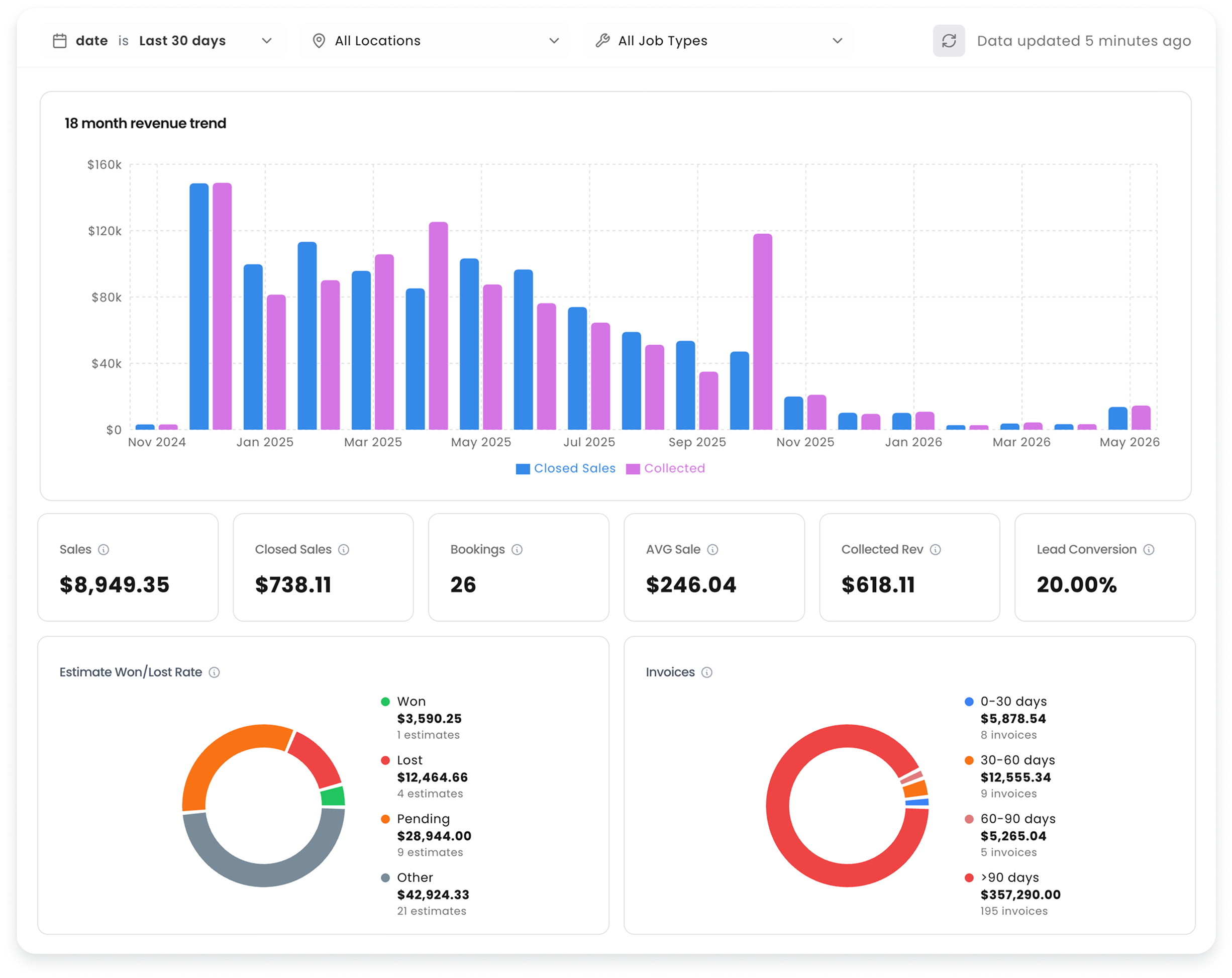Click the Pending orange legend dot
This screenshot has height=978, width=1232.
click(386, 819)
